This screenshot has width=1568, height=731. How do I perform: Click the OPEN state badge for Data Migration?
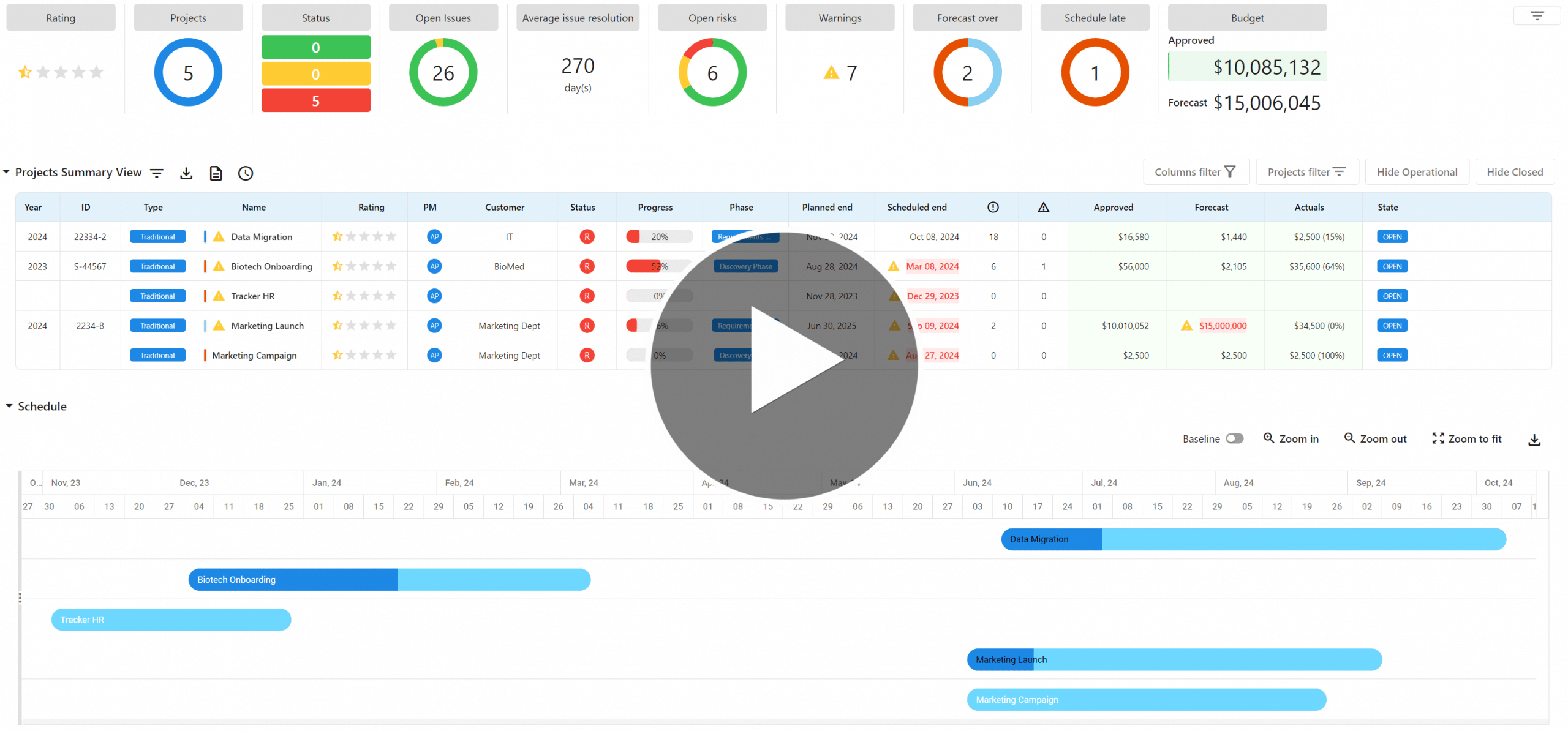click(x=1392, y=236)
